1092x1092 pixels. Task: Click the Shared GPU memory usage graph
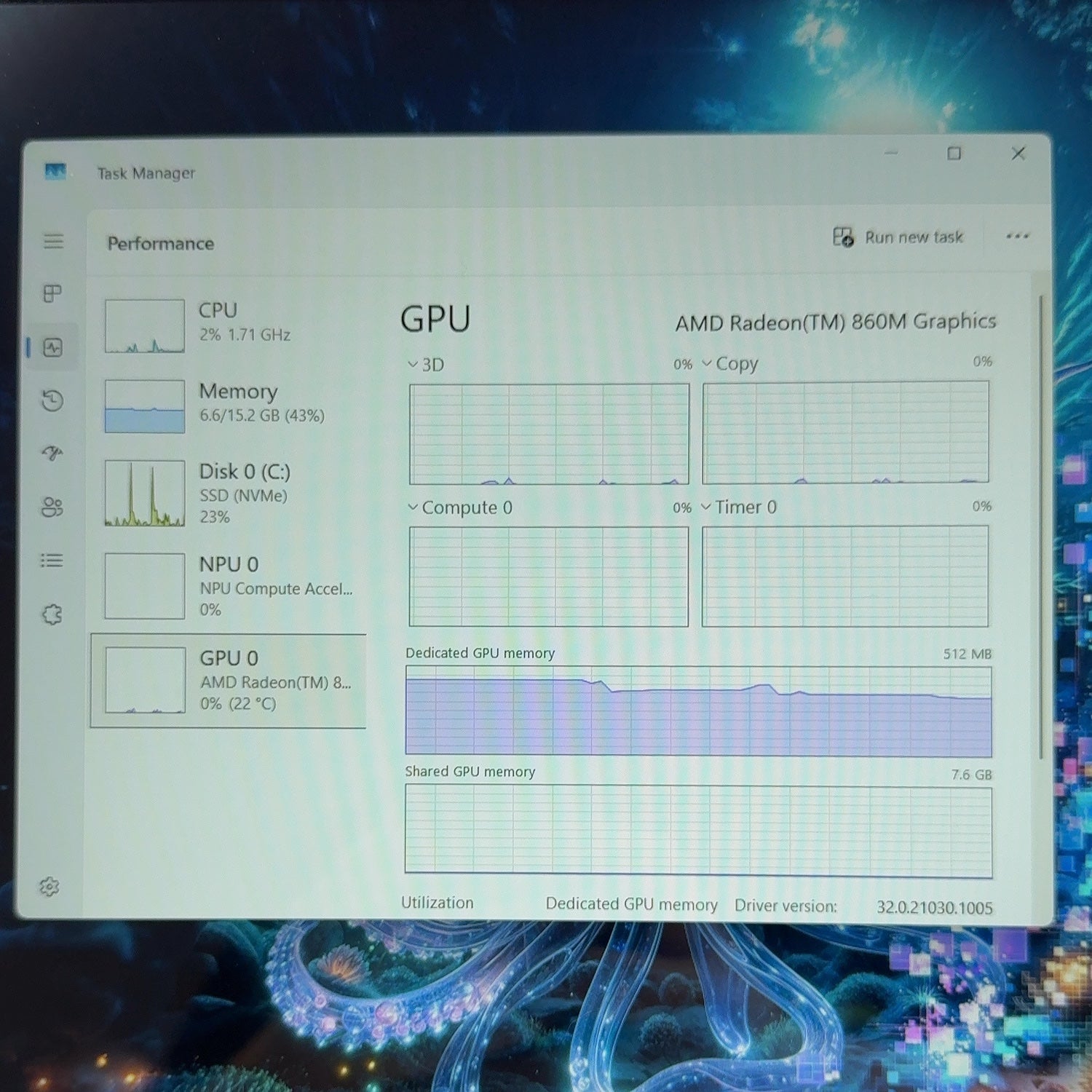click(698, 830)
